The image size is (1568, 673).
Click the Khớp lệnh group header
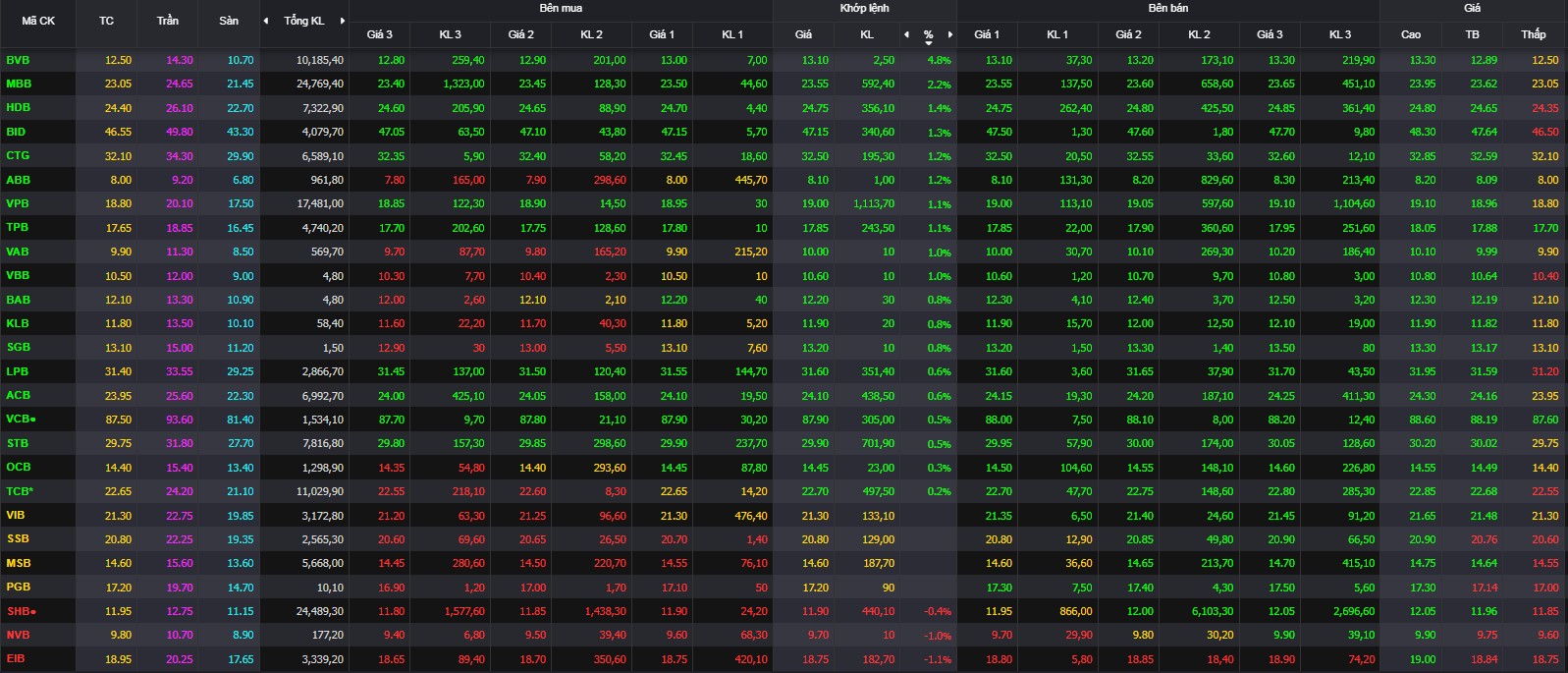tap(865, 8)
